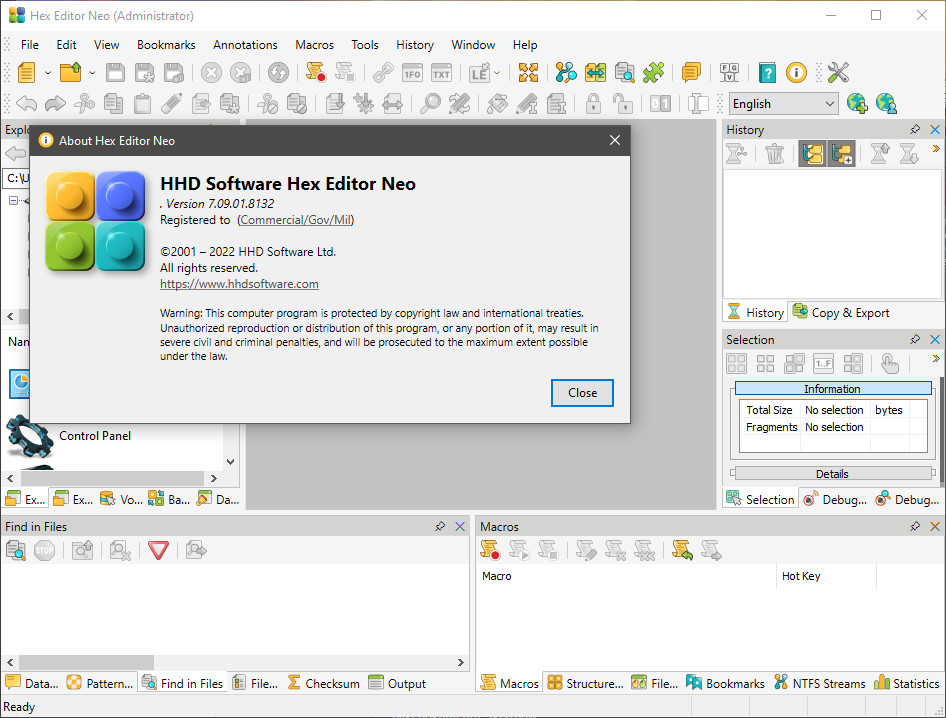Click the Import macro icon with green arrow
946x718 pixels.
tap(682, 550)
